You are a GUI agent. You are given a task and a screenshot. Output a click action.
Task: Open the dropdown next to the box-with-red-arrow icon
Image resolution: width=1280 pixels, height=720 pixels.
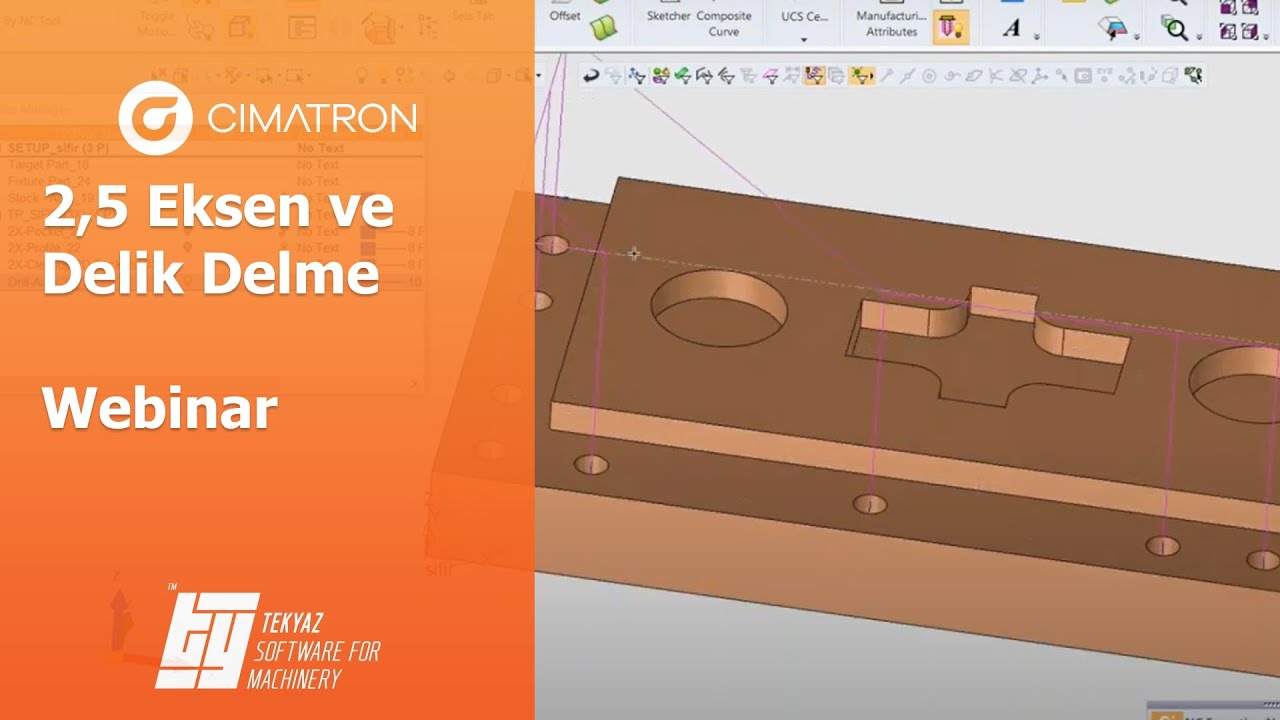coord(1137,37)
